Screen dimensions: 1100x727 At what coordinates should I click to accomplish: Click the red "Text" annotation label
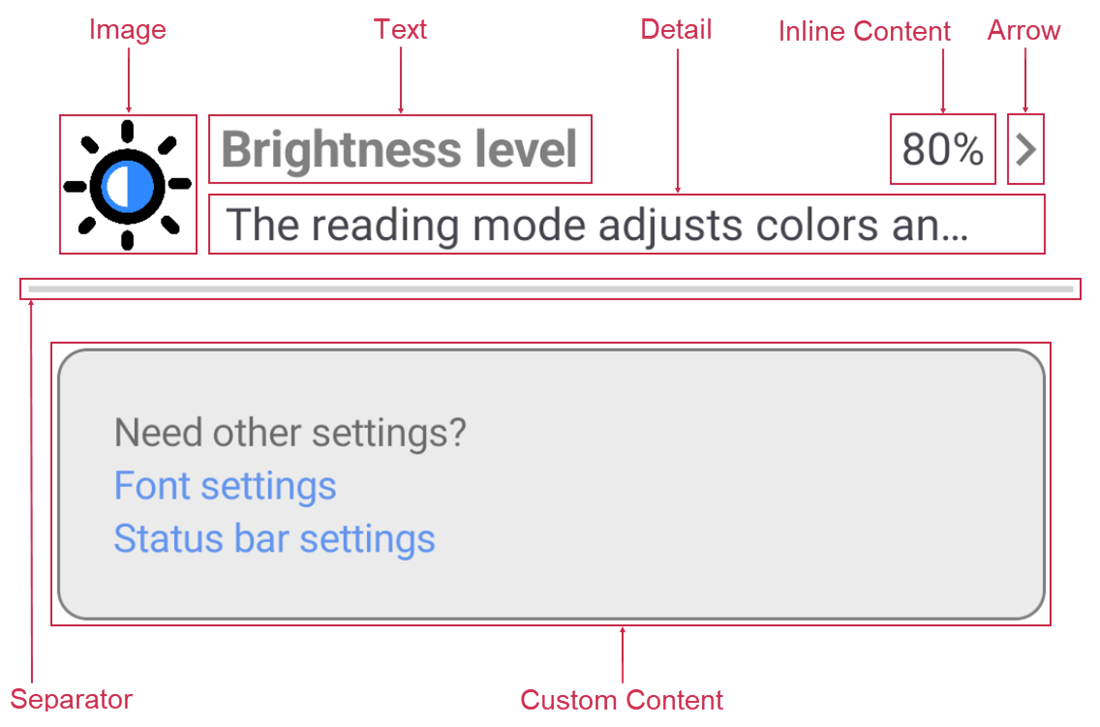click(400, 29)
